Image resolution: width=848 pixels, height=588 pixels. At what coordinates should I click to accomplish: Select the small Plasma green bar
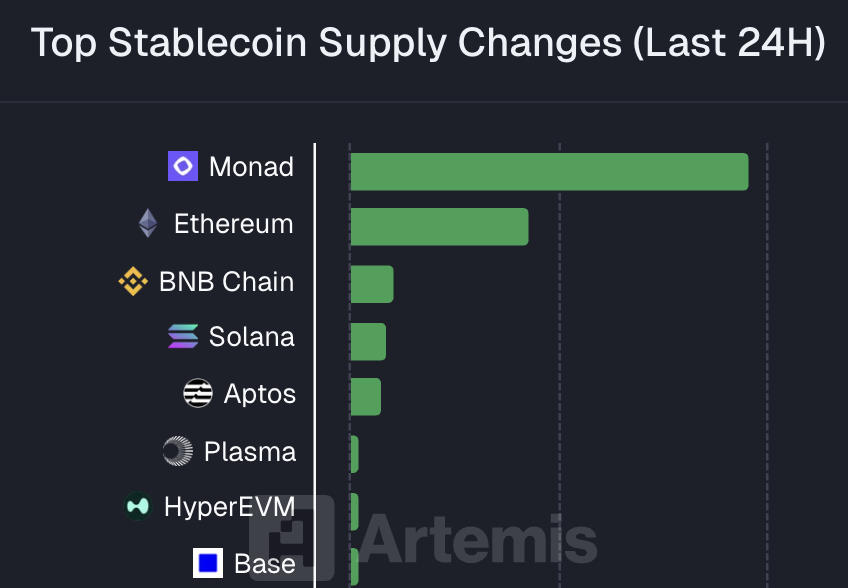point(354,454)
